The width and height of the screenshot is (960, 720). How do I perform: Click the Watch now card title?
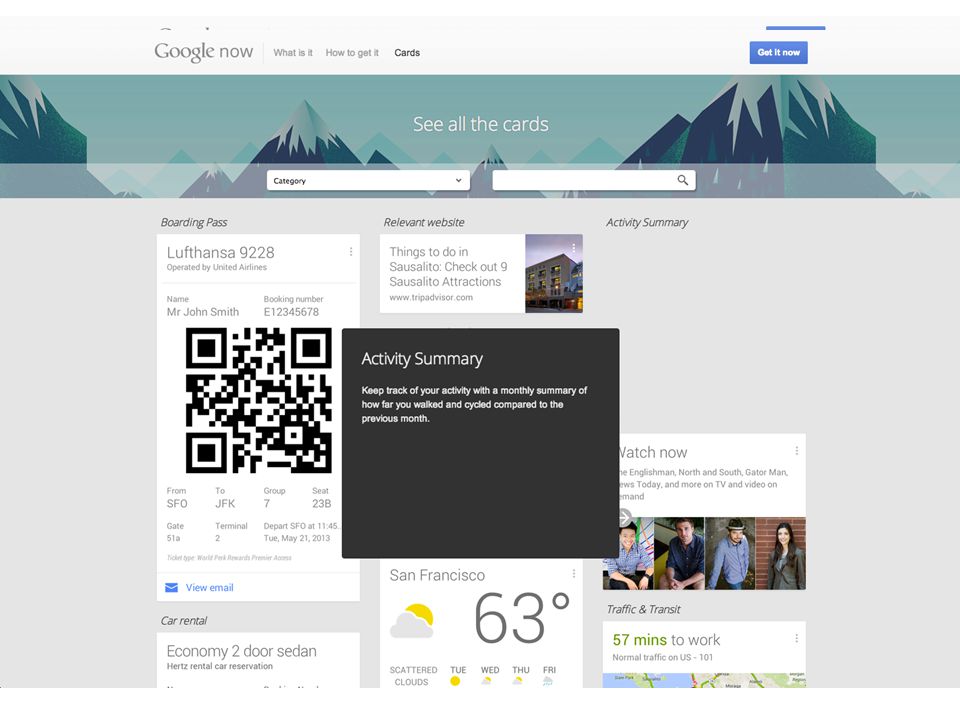click(652, 452)
